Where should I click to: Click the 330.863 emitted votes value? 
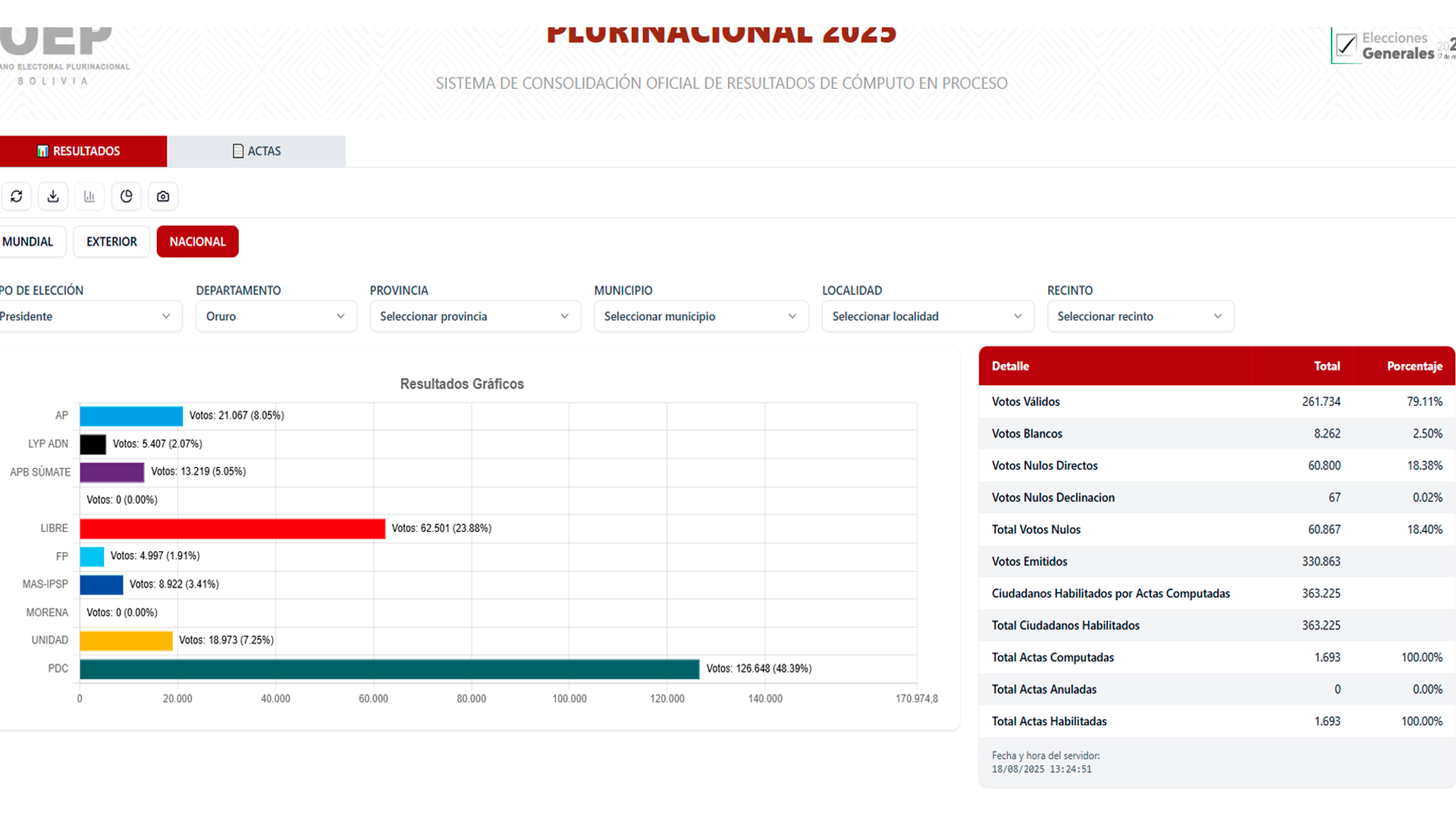pyautogui.click(x=1321, y=562)
